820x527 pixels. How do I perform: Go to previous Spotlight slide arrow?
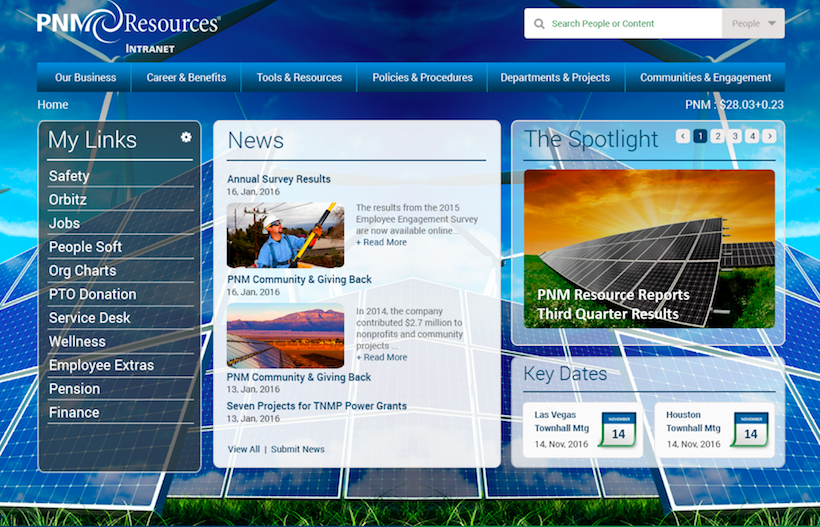click(682, 136)
